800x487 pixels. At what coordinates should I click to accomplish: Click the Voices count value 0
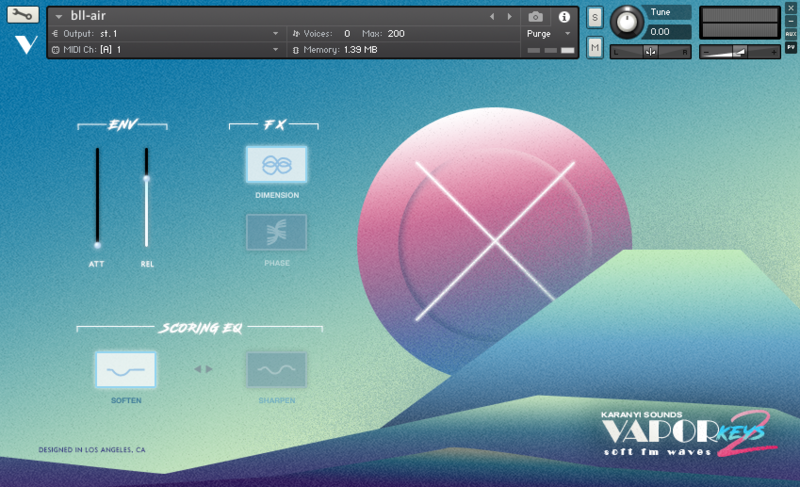pyautogui.click(x=347, y=34)
